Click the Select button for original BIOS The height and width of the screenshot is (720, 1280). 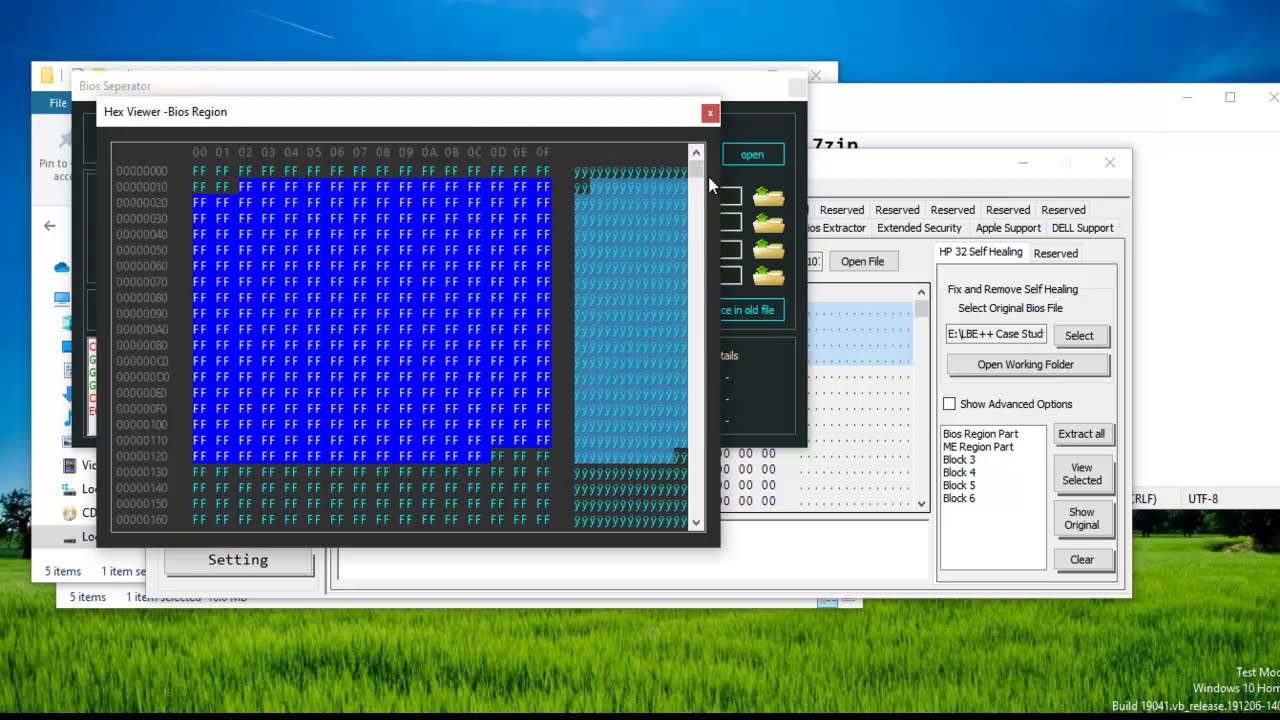tap(1079, 336)
